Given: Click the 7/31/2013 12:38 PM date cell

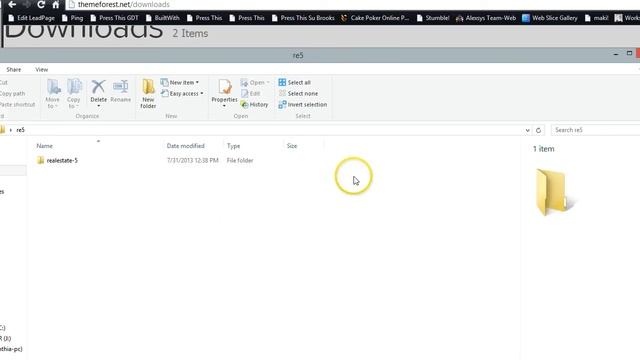Looking at the screenshot, I should 192,160.
